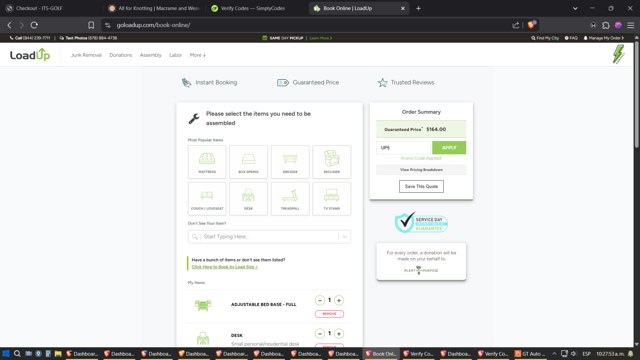This screenshot has width=640, height=360.
Task: Close the Book Online | LoadUp tab
Action: click(x=402, y=8)
